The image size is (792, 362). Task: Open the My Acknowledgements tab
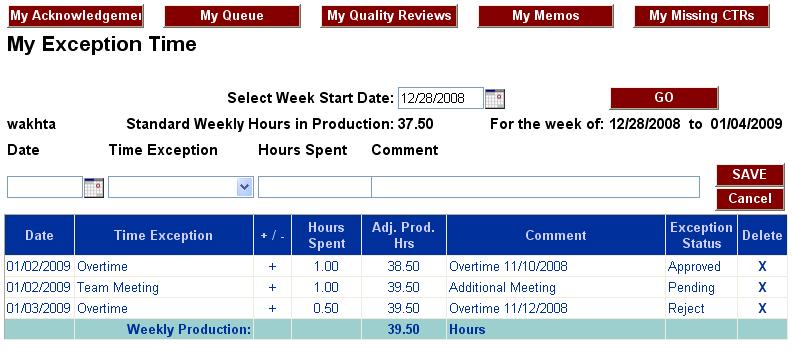point(76,16)
